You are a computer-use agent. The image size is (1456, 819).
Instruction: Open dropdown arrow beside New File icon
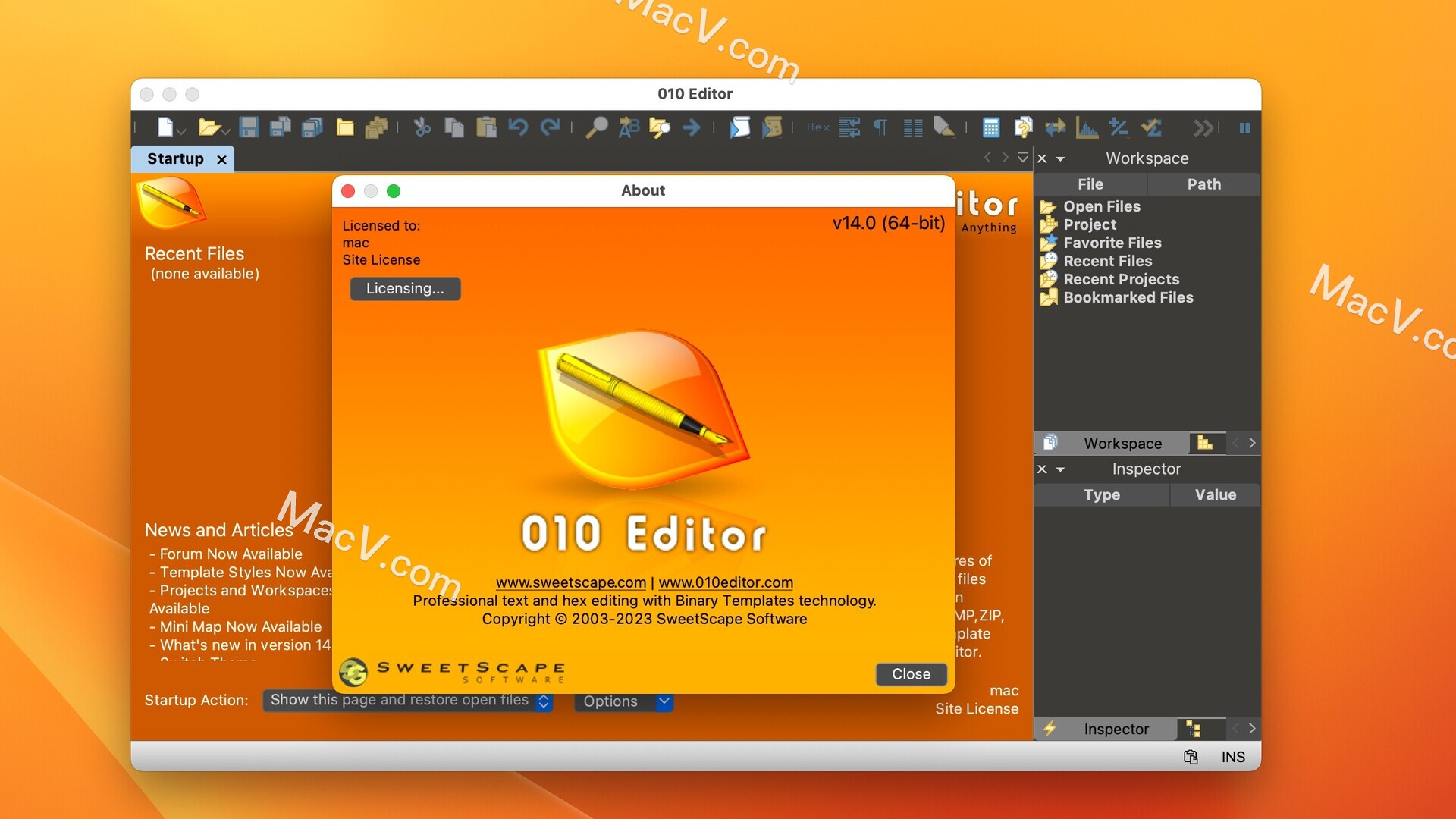pyautogui.click(x=182, y=131)
